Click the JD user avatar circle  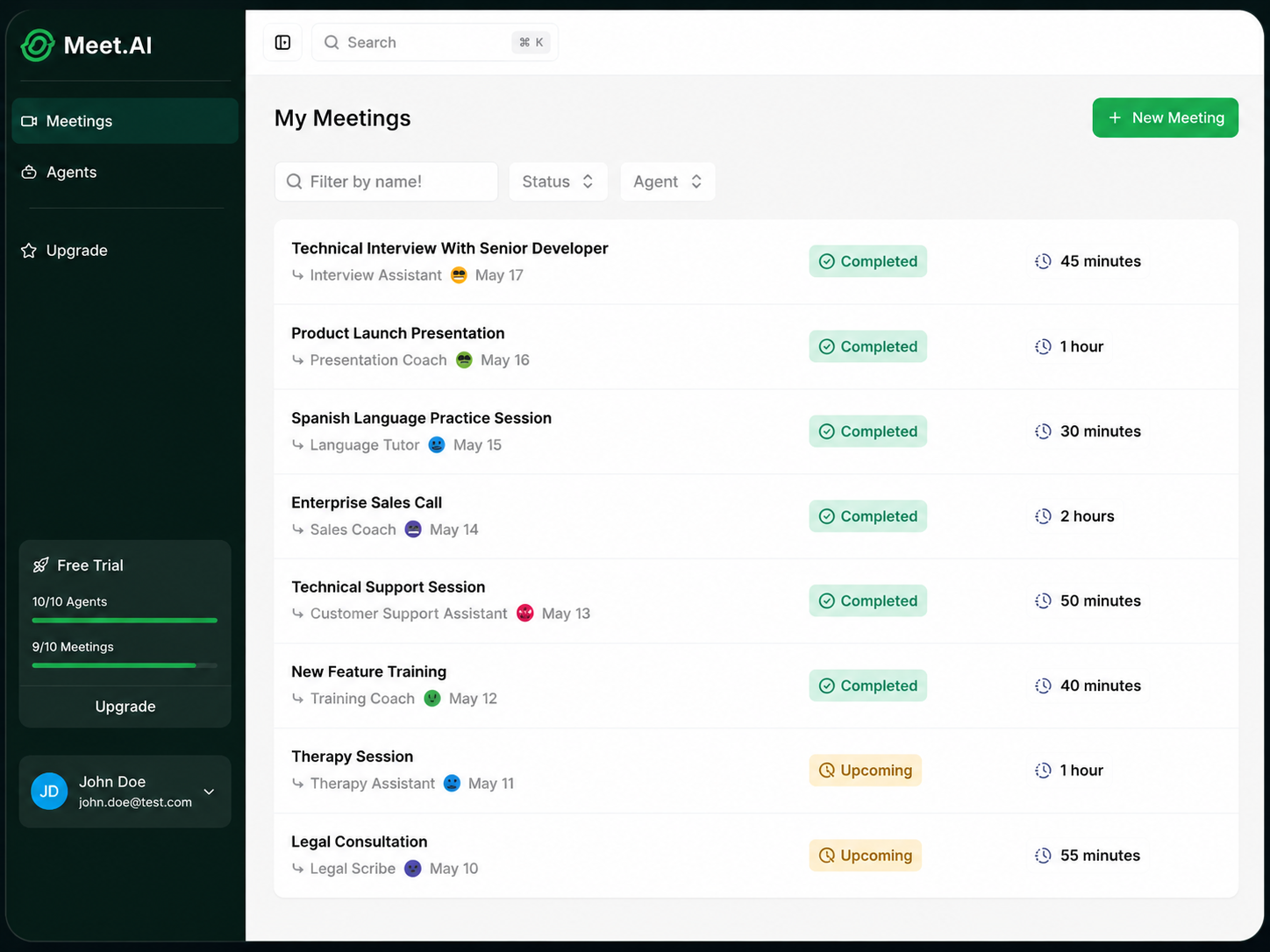(49, 792)
